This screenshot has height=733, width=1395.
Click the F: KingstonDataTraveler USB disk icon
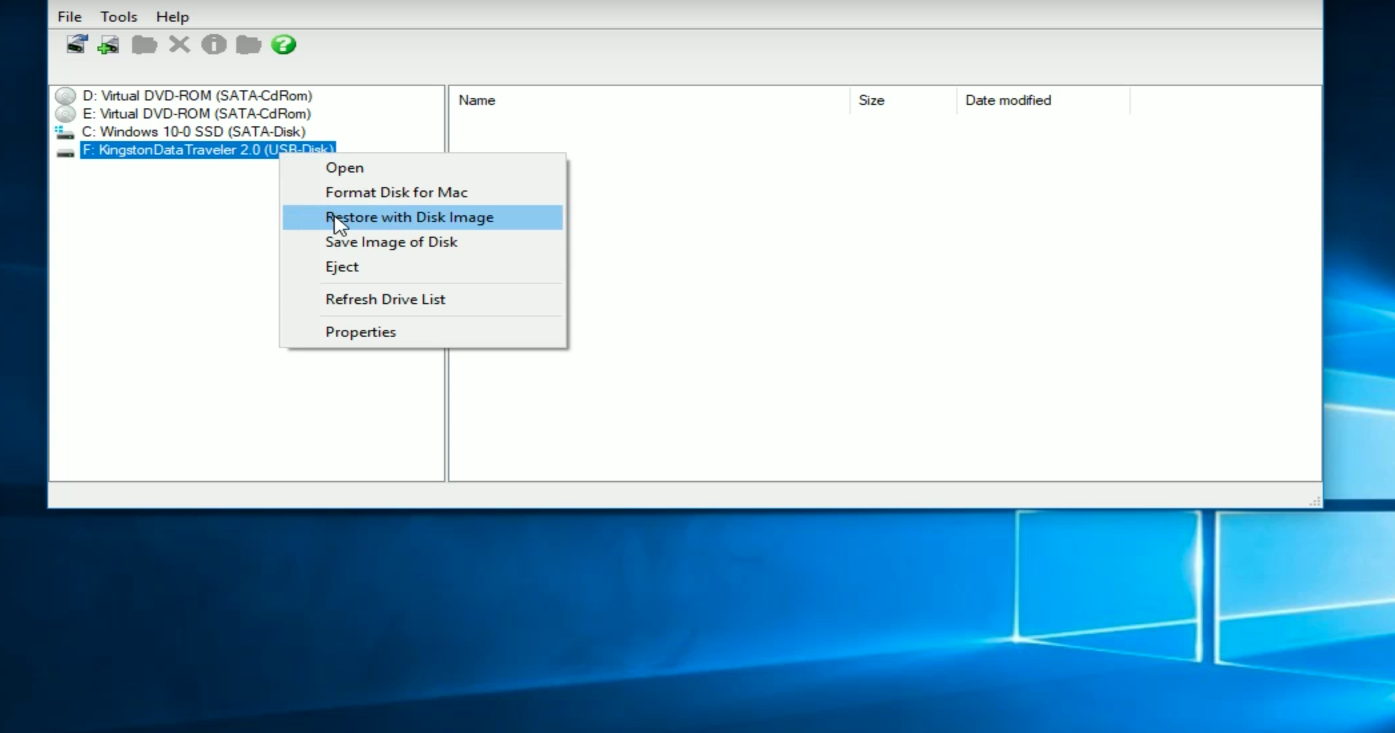click(x=65, y=151)
